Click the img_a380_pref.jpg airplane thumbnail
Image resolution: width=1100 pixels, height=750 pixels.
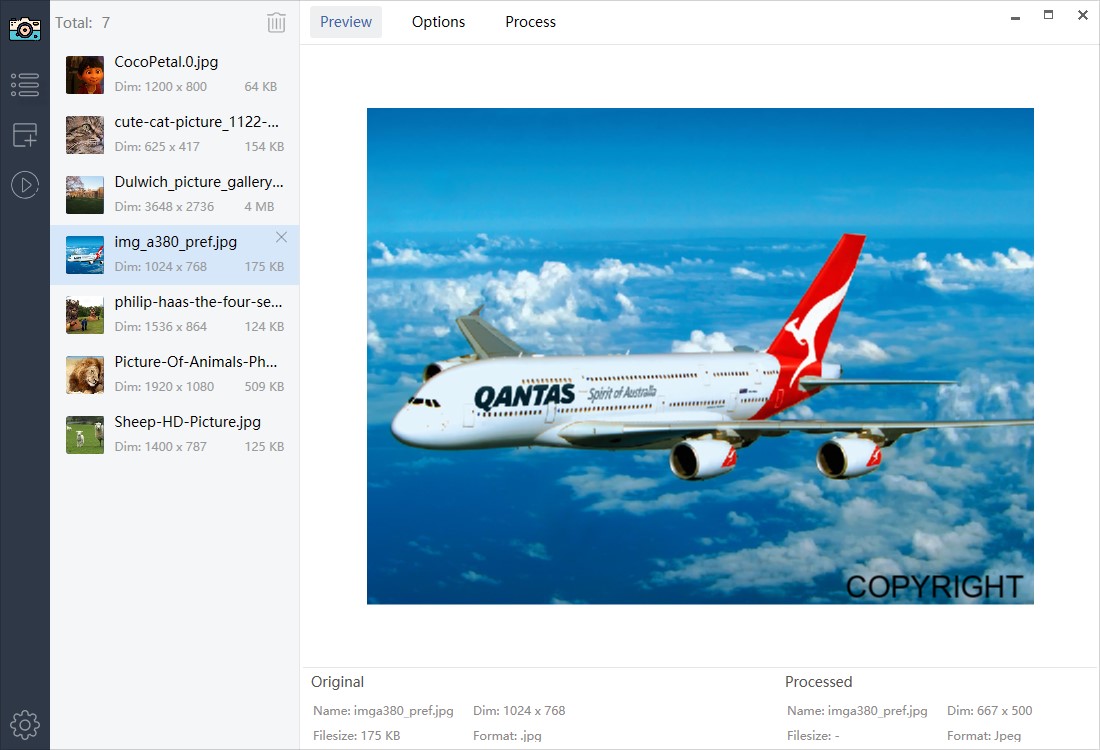[x=85, y=255]
